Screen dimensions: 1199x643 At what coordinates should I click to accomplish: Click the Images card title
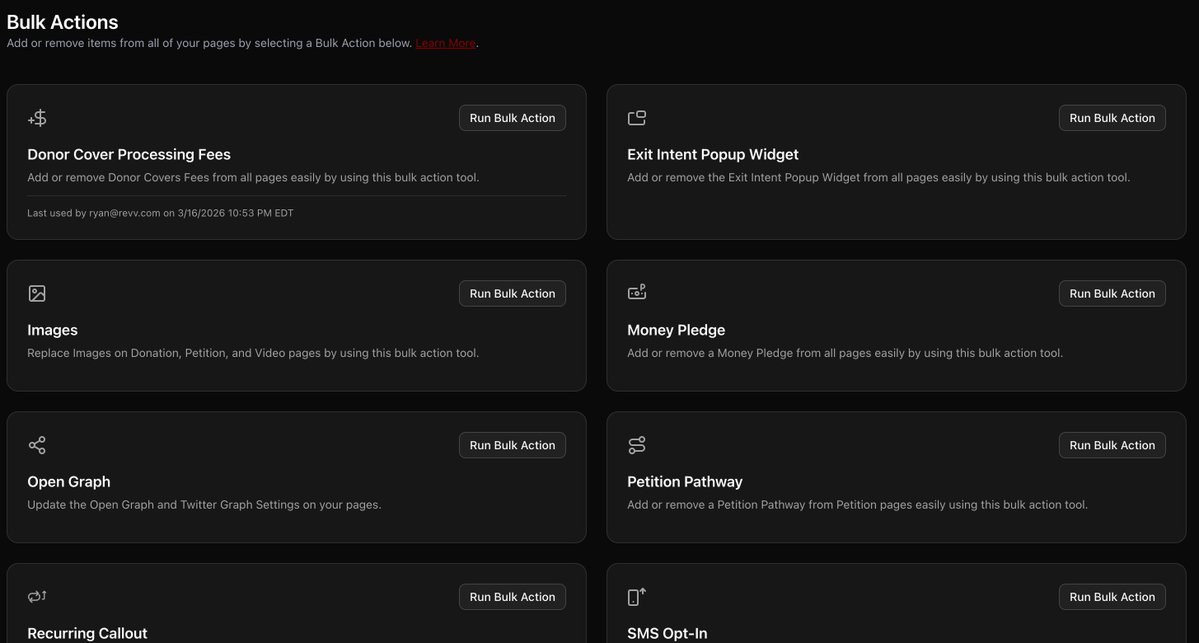pos(53,330)
